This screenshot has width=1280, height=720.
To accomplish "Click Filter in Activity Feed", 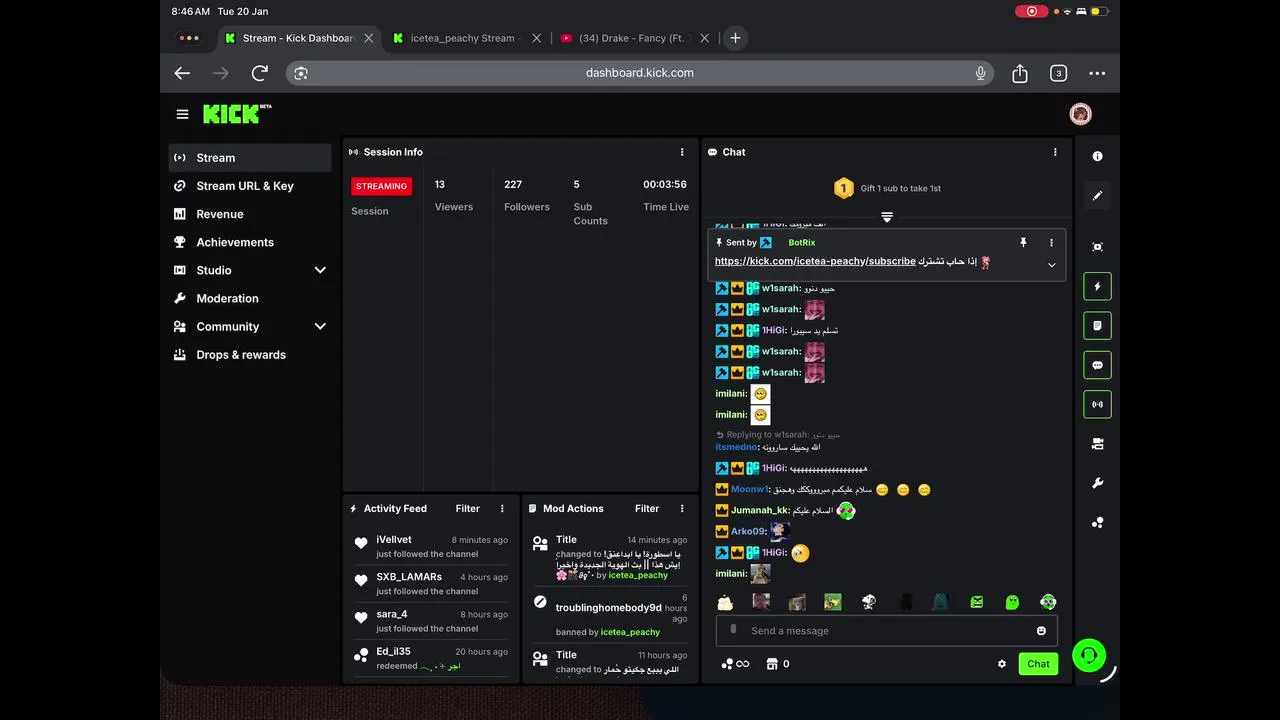I will pos(468,508).
